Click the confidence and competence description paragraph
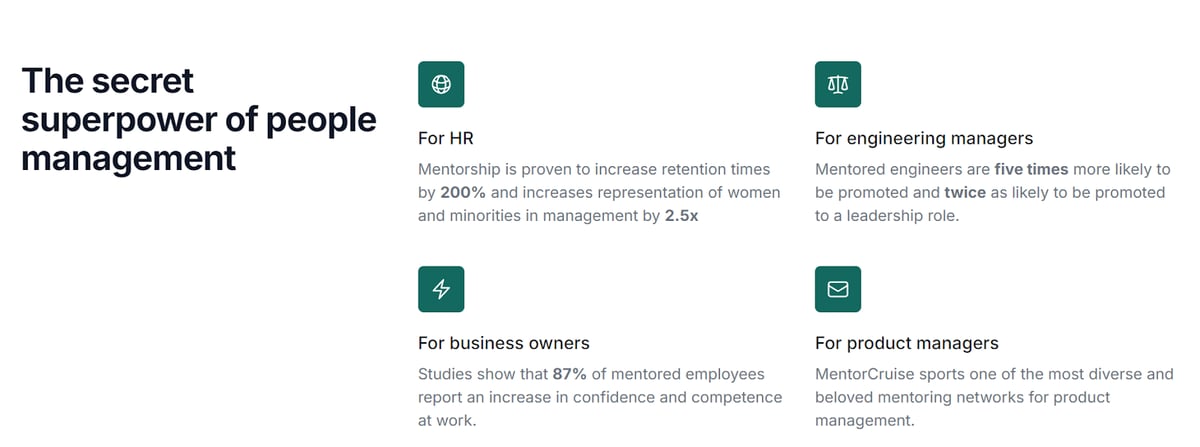Screen dimensions: 1200x447 [600, 397]
